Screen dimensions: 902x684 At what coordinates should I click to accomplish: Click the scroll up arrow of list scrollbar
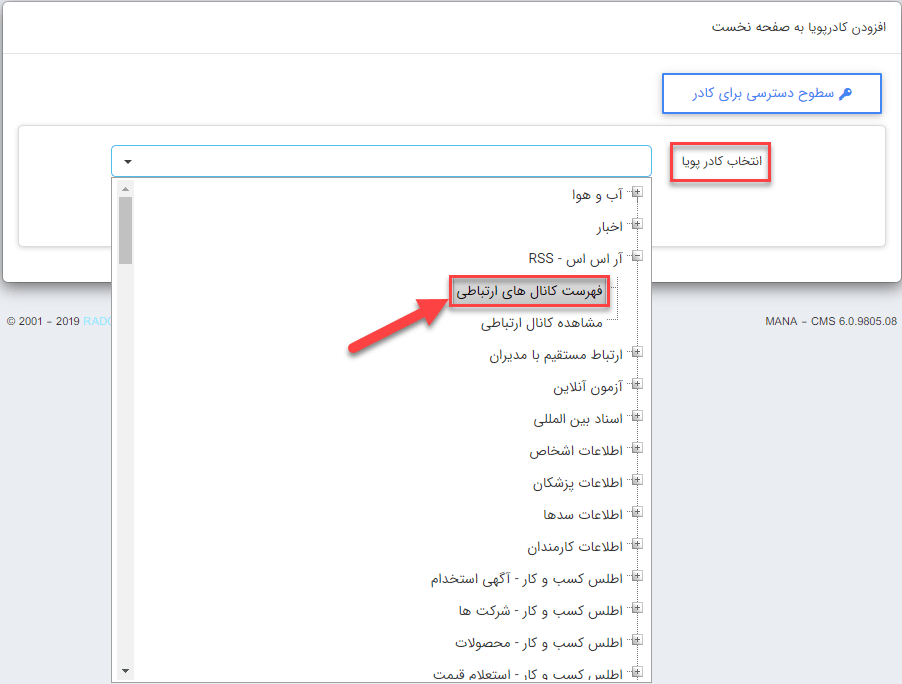(125, 188)
